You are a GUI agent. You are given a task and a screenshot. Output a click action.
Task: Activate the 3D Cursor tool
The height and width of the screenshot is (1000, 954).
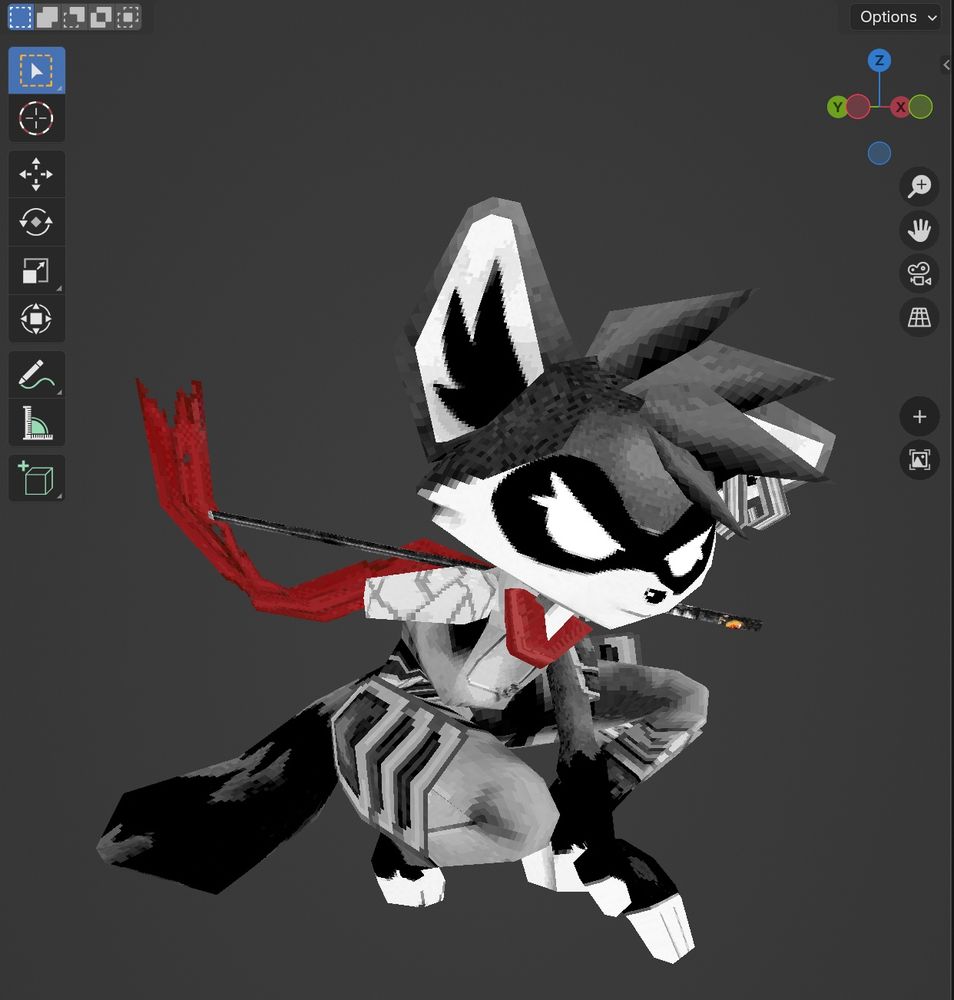(x=36, y=118)
